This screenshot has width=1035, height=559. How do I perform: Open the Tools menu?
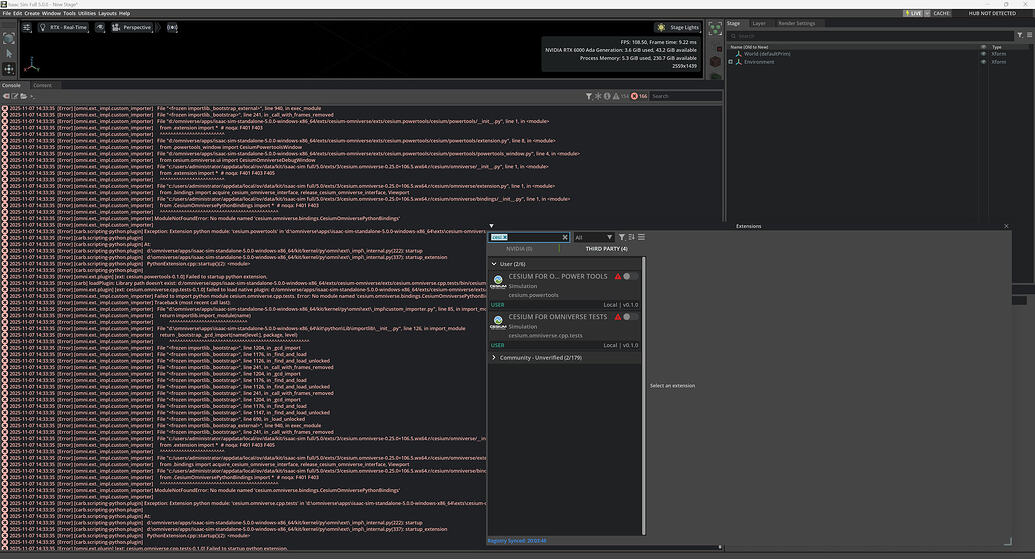[69, 13]
